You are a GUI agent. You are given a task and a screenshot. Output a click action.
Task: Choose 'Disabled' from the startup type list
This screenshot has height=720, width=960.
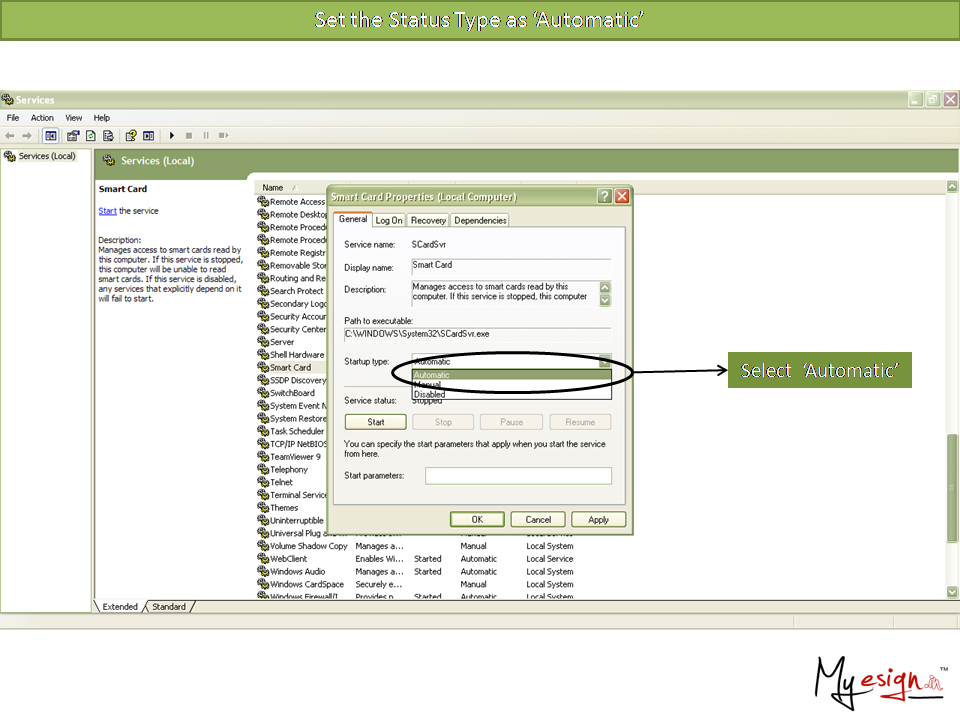point(430,395)
